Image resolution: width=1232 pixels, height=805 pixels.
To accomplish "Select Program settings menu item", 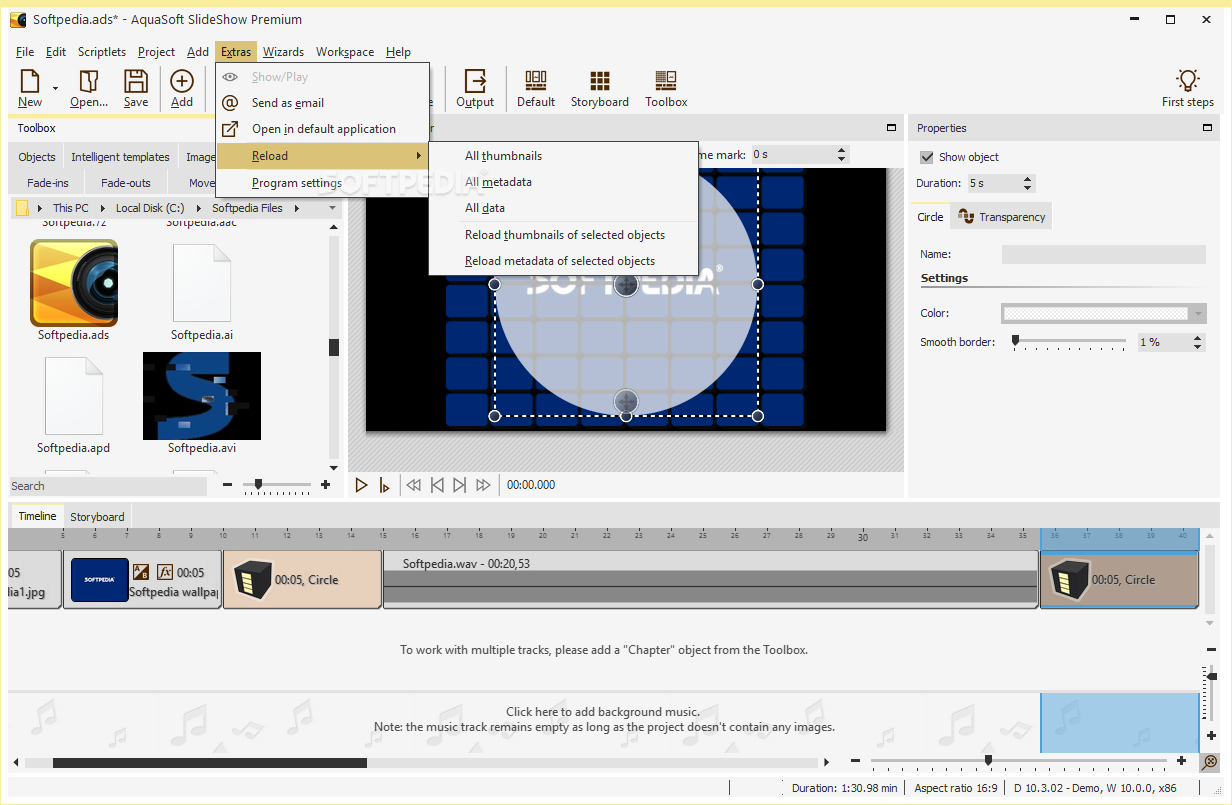I will pos(323,183).
